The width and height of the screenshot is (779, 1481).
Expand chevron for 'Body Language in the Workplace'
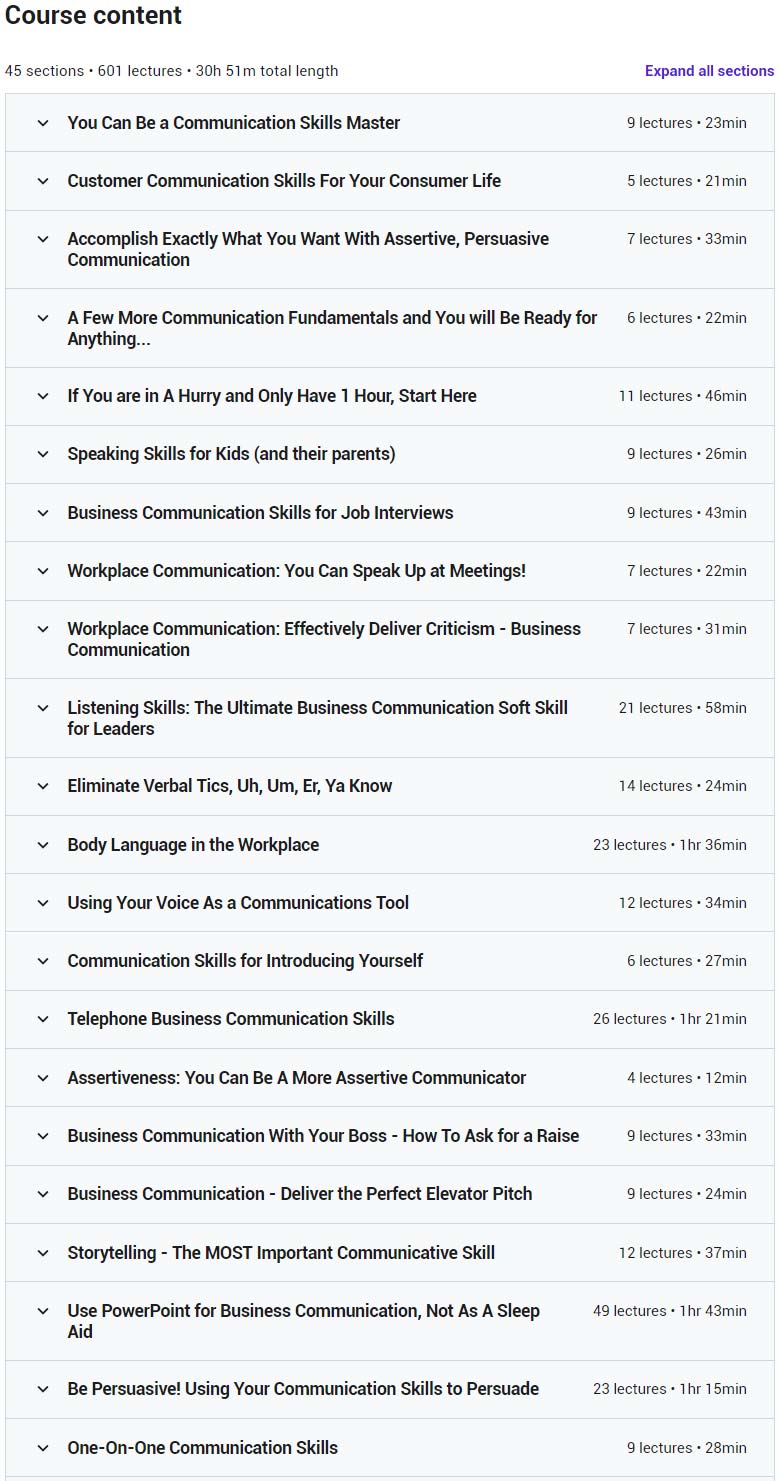click(x=43, y=845)
